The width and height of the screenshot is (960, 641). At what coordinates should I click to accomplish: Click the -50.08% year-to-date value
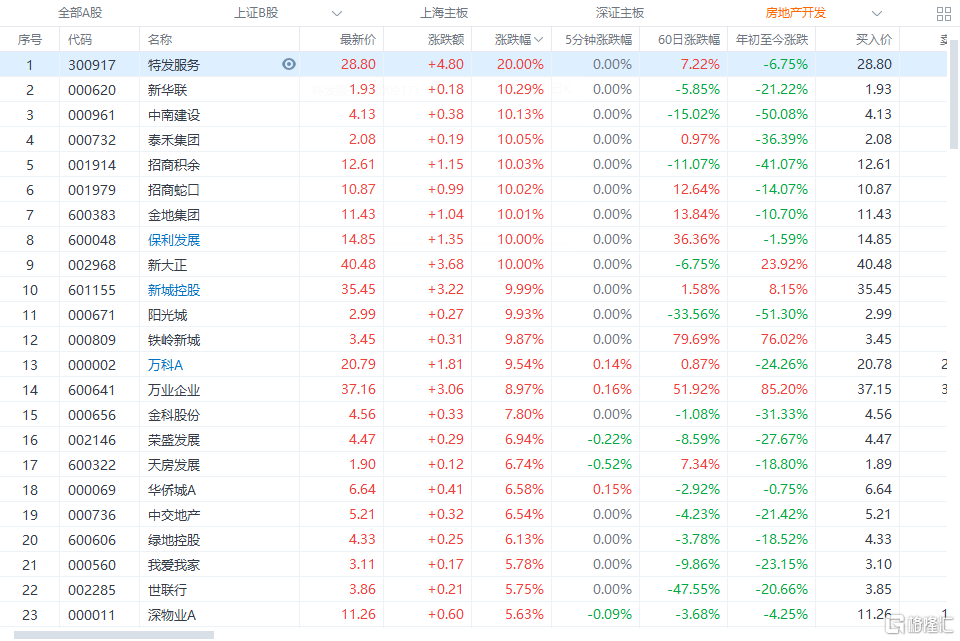pyautogui.click(x=781, y=114)
